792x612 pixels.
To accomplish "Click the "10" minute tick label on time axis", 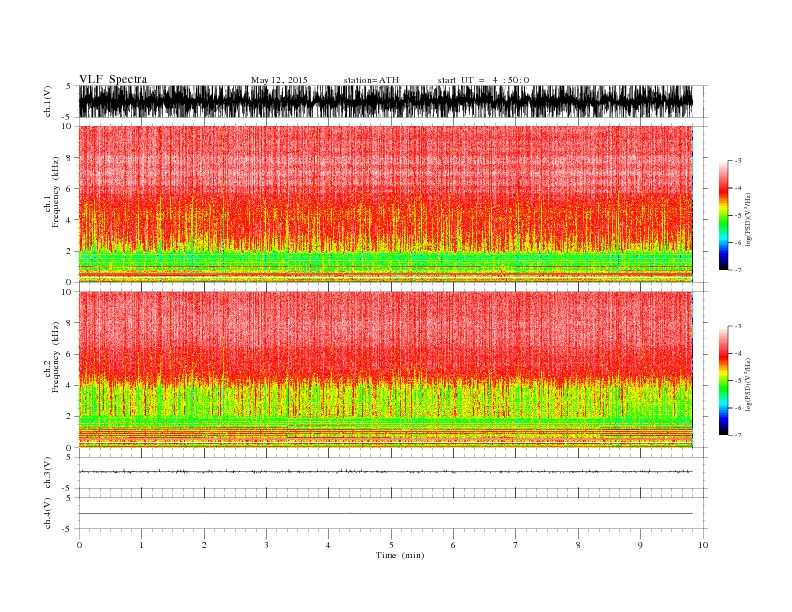I will [703, 545].
